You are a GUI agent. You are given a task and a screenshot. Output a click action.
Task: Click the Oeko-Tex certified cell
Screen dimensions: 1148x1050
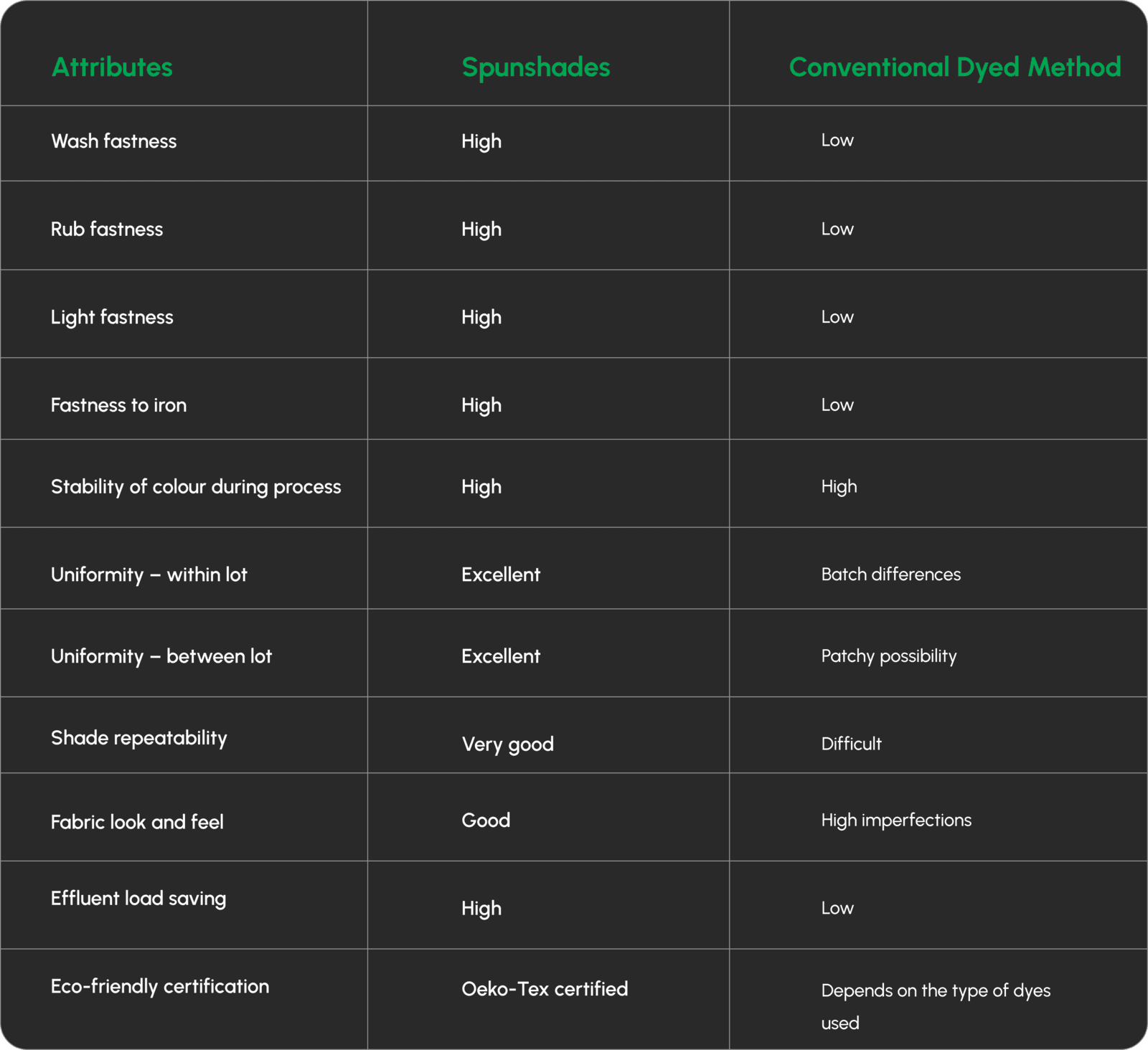pos(545,989)
